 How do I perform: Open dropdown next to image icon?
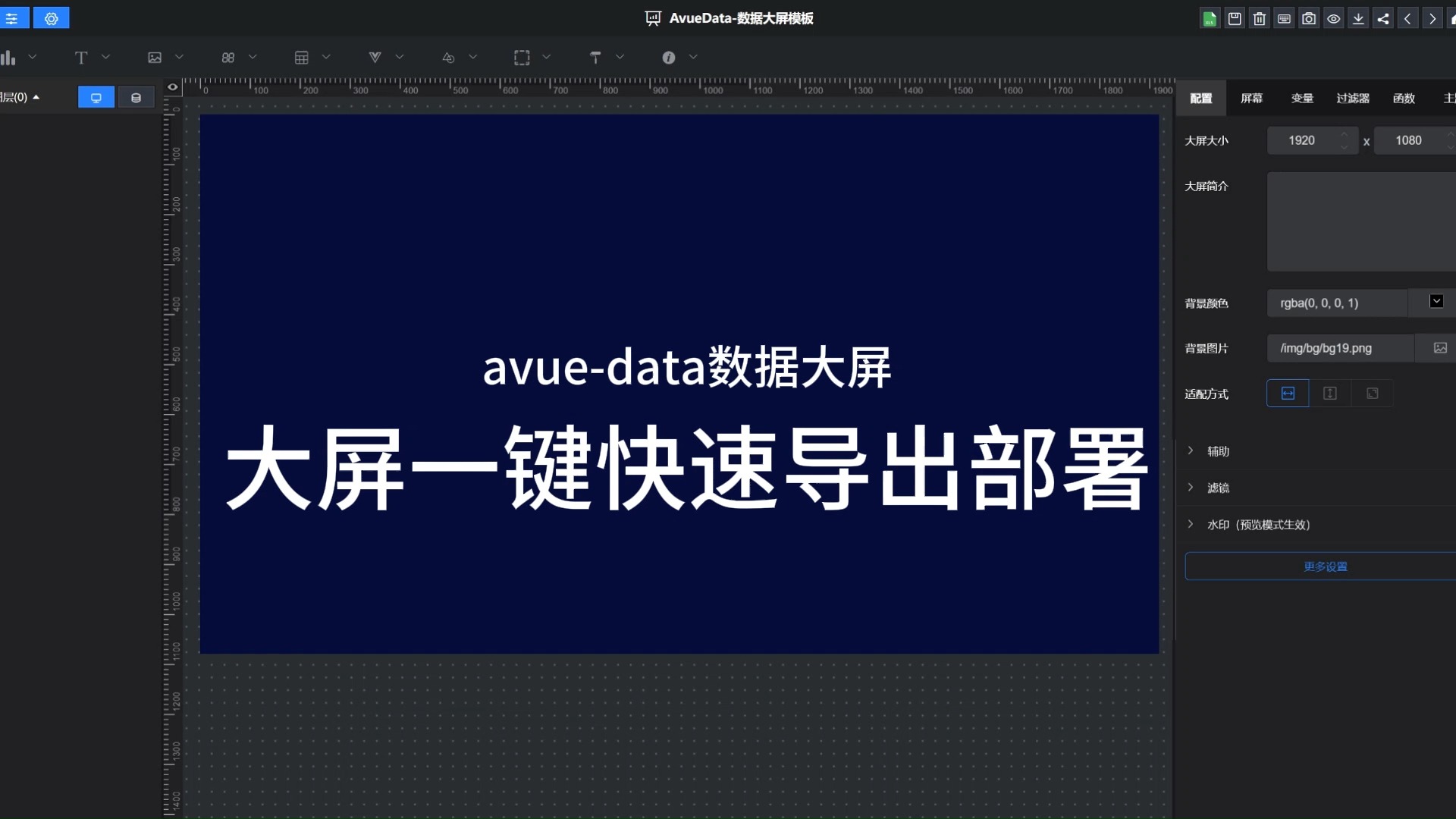179,57
